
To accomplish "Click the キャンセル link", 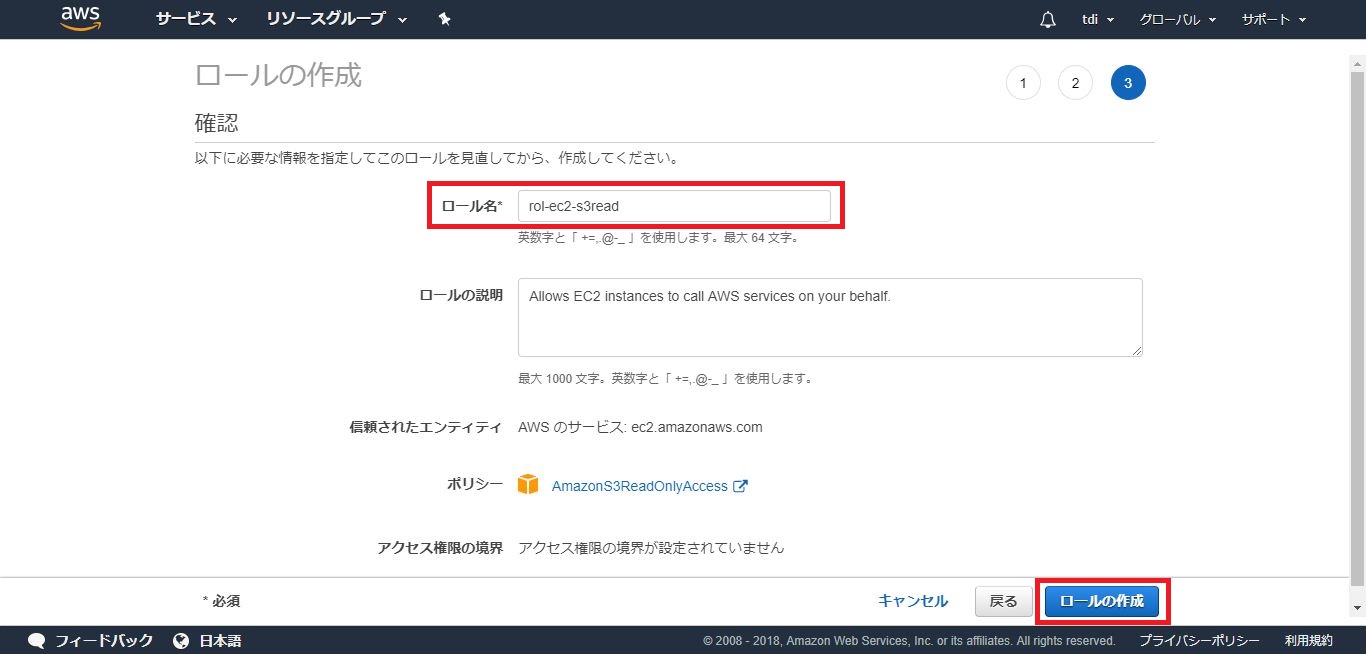I will [x=912, y=601].
